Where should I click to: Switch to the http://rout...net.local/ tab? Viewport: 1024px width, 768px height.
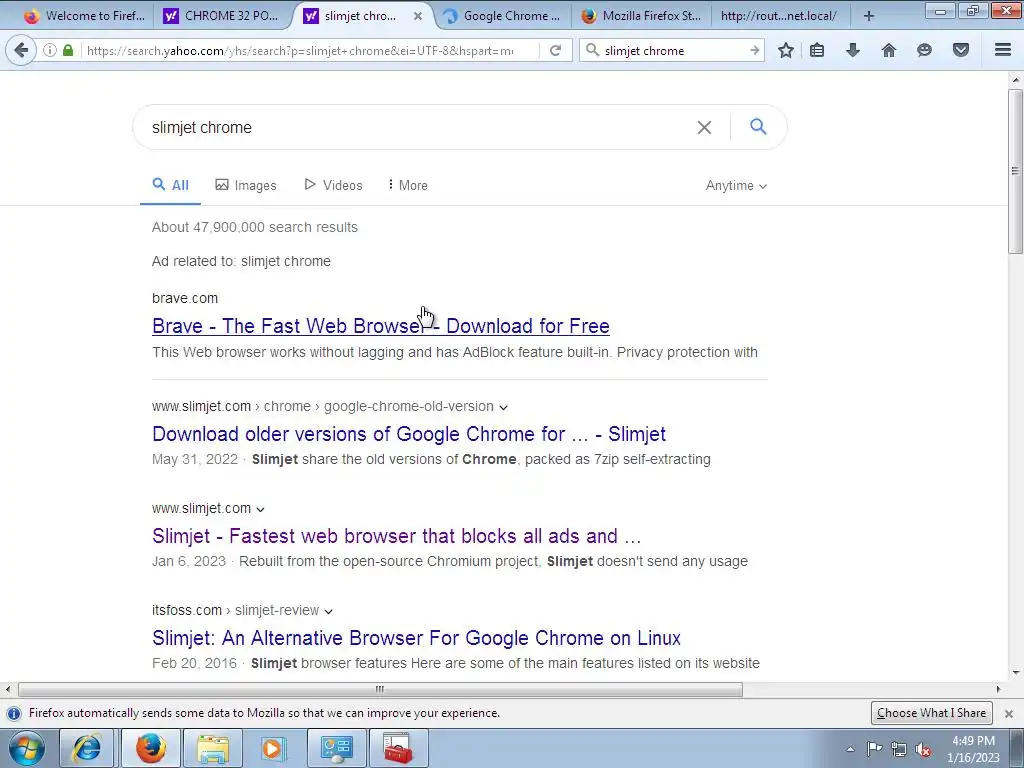click(x=778, y=16)
